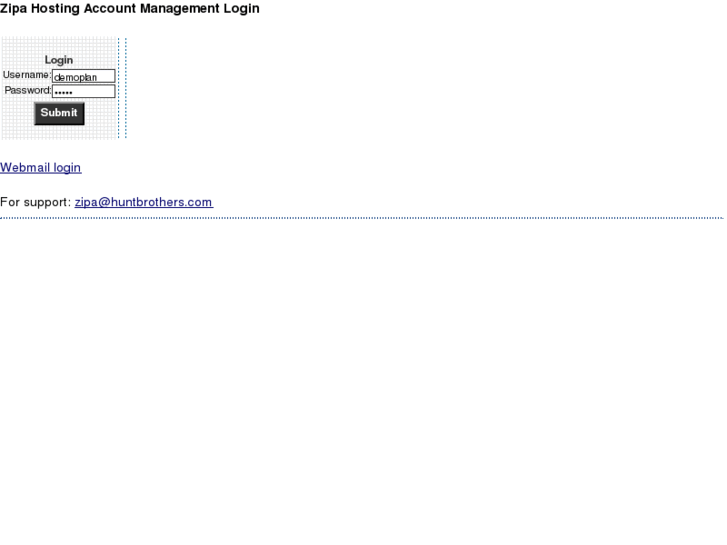Email support at zipa@huntbrothers.com

(x=144, y=202)
